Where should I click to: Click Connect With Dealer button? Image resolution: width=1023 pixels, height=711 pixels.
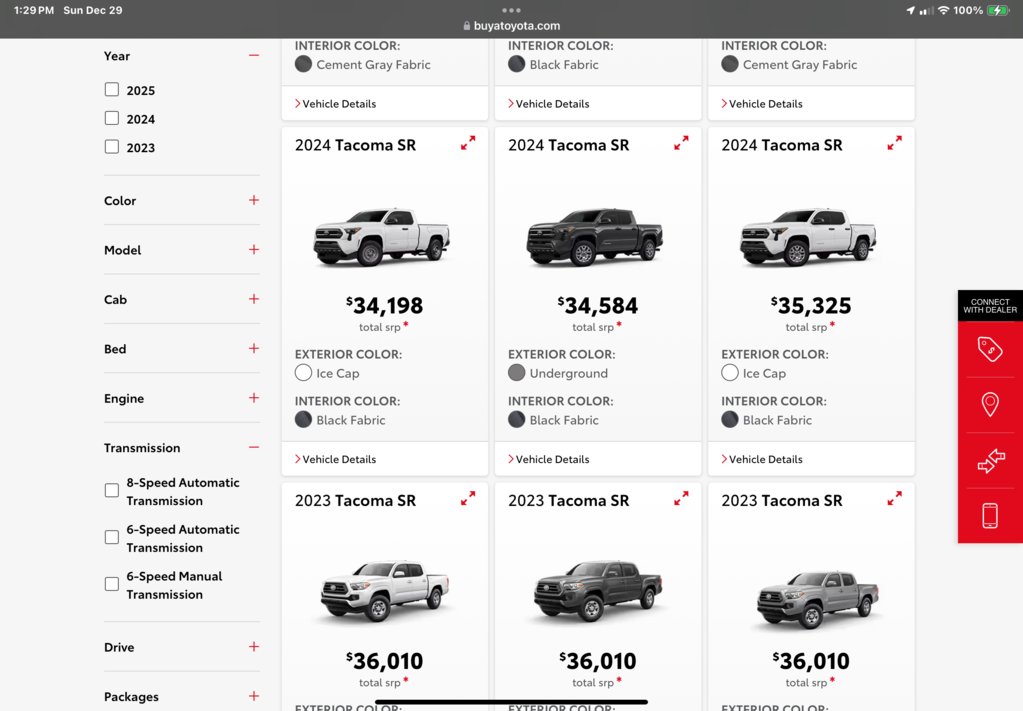(x=990, y=306)
